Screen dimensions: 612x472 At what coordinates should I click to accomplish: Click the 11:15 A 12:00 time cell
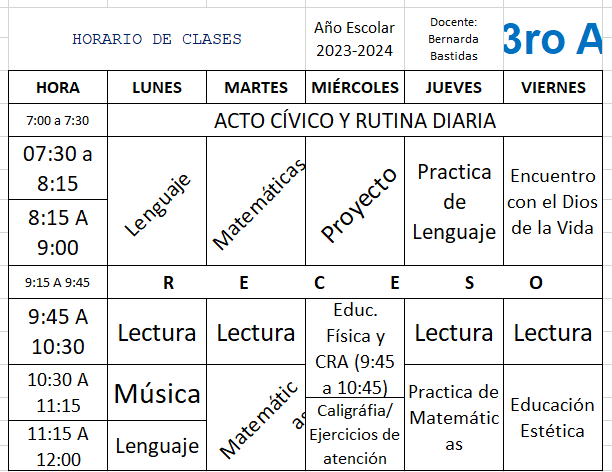57,446
